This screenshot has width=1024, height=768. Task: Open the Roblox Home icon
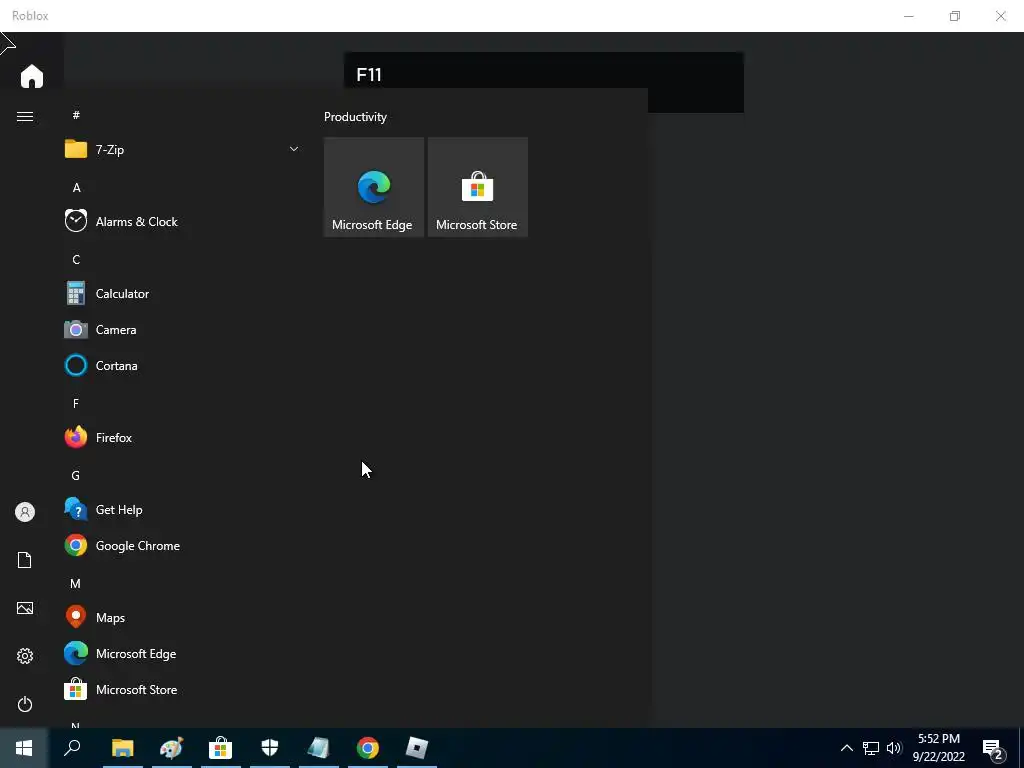tap(31, 76)
